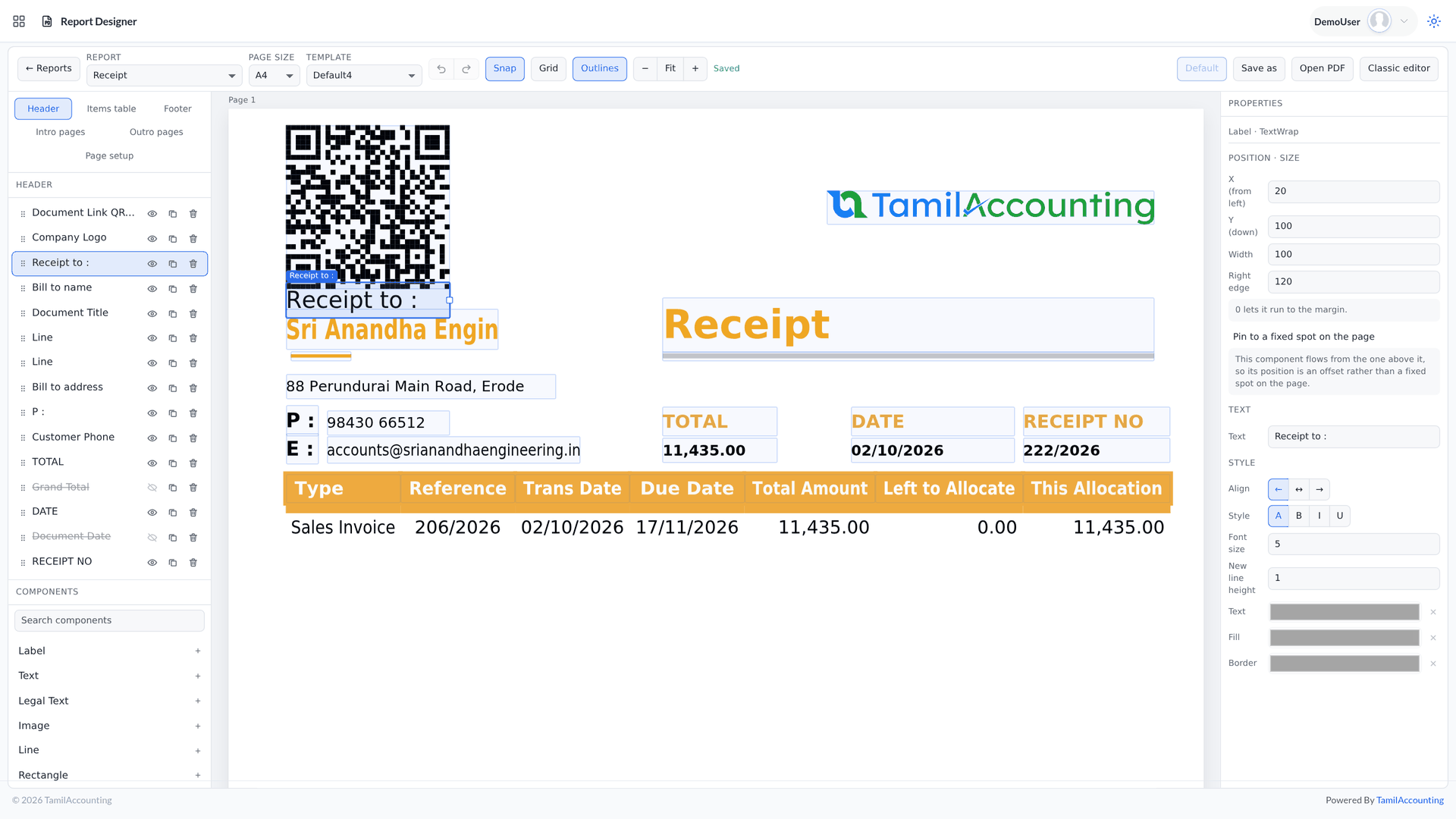
Task: Zoom out with the minus button
Action: 645,69
